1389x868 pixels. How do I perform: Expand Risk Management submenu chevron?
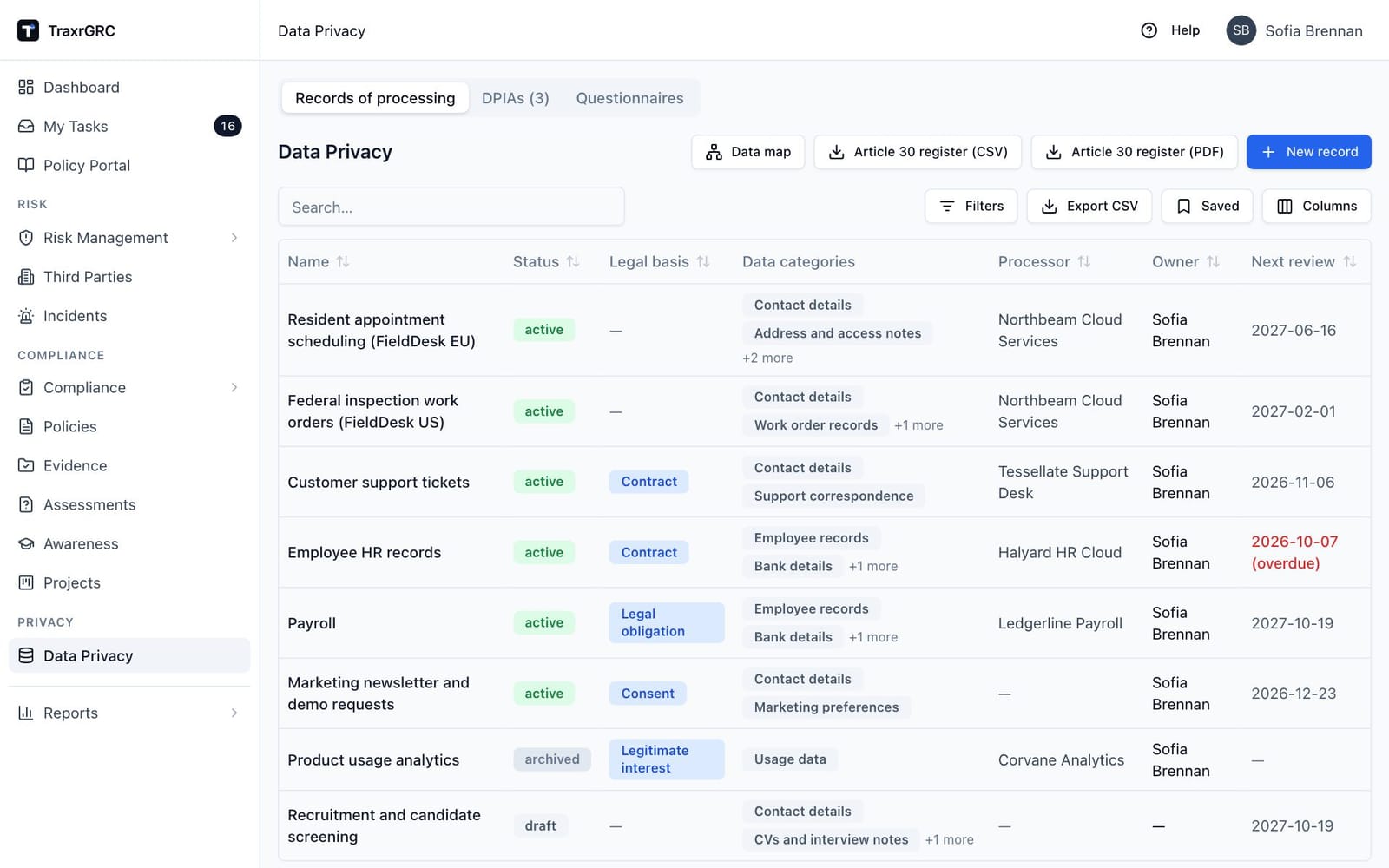click(234, 238)
